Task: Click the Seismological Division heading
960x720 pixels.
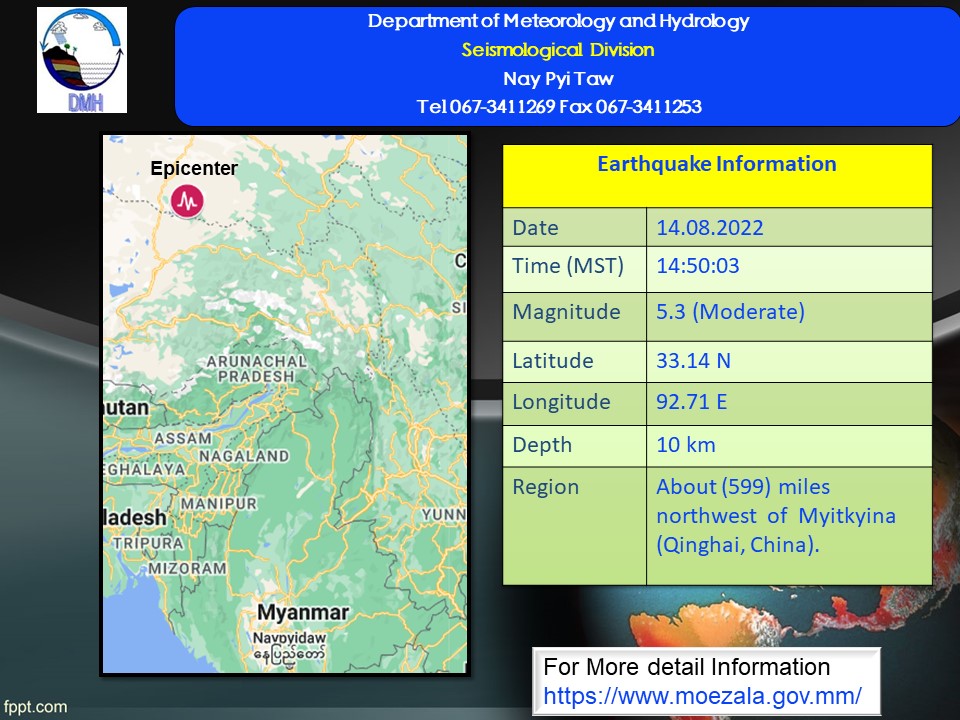Action: [x=558, y=50]
